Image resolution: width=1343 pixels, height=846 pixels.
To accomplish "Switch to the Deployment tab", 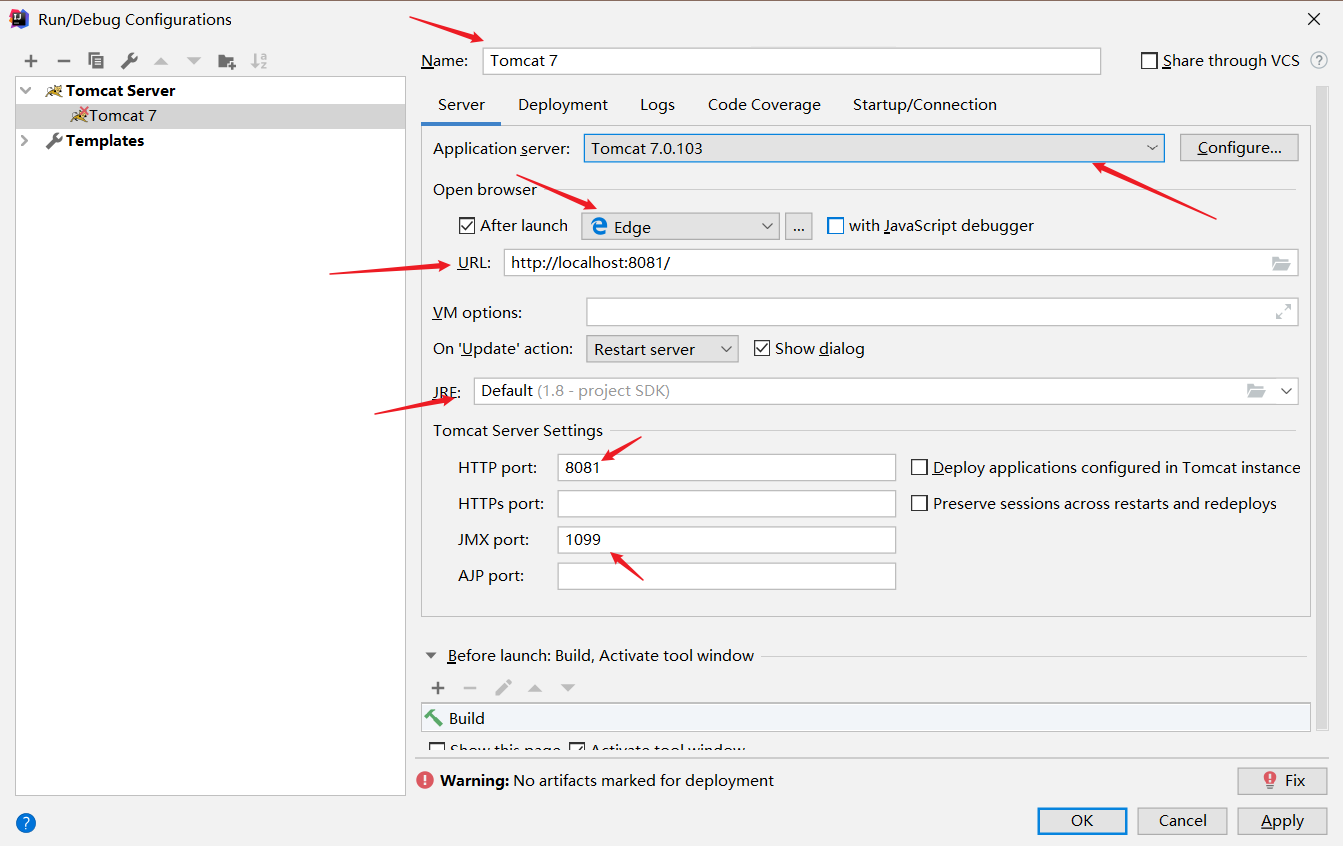I will [x=563, y=105].
